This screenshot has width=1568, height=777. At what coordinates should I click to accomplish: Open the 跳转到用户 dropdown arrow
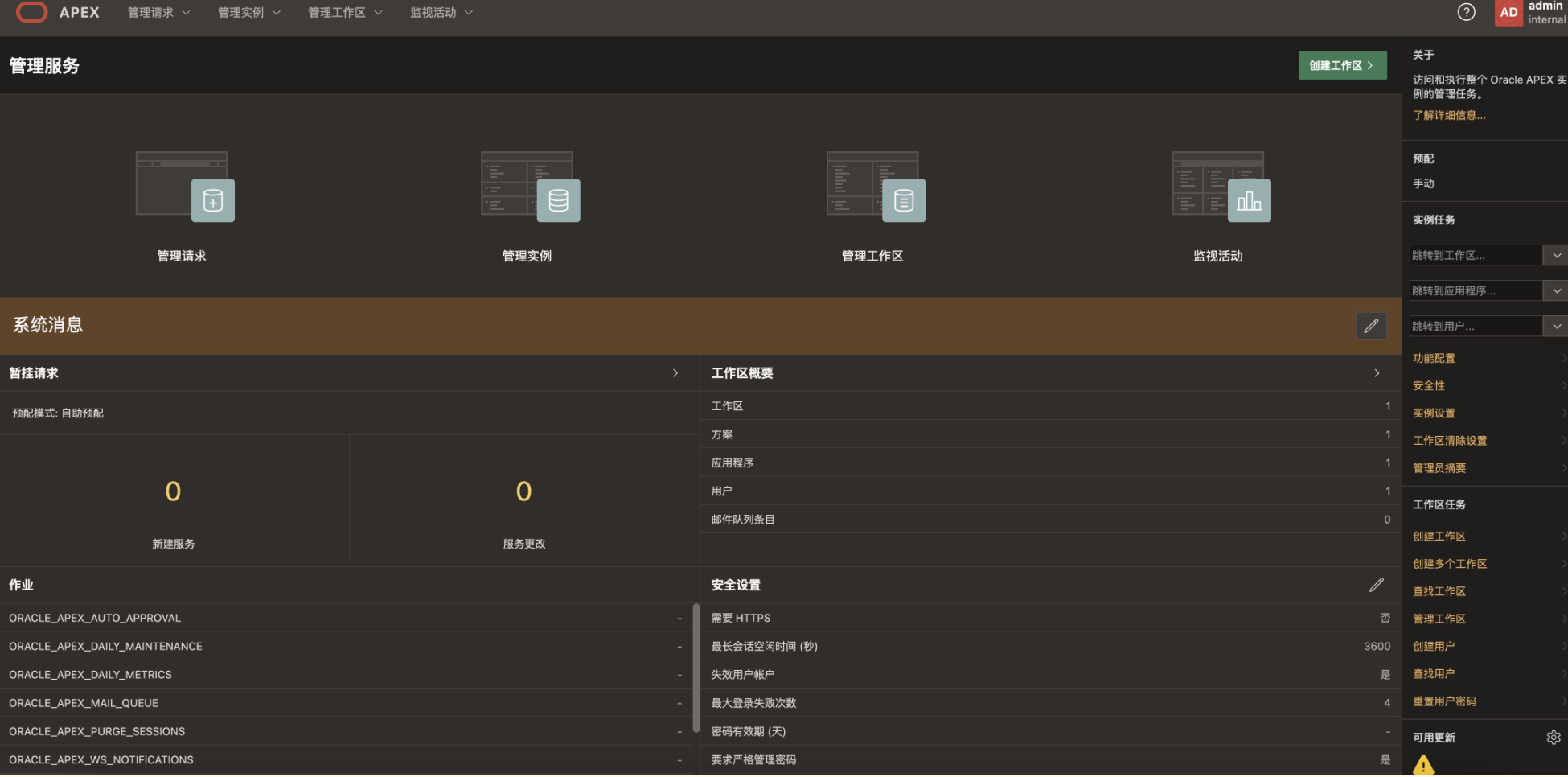(1557, 326)
